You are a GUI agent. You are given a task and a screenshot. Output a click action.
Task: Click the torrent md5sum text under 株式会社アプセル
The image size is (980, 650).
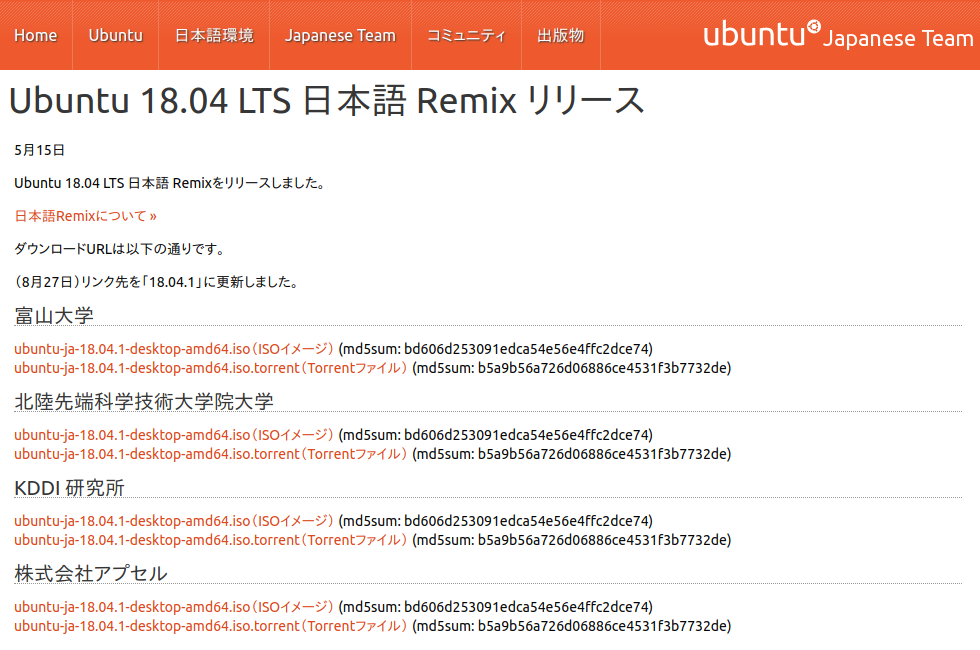click(x=571, y=626)
